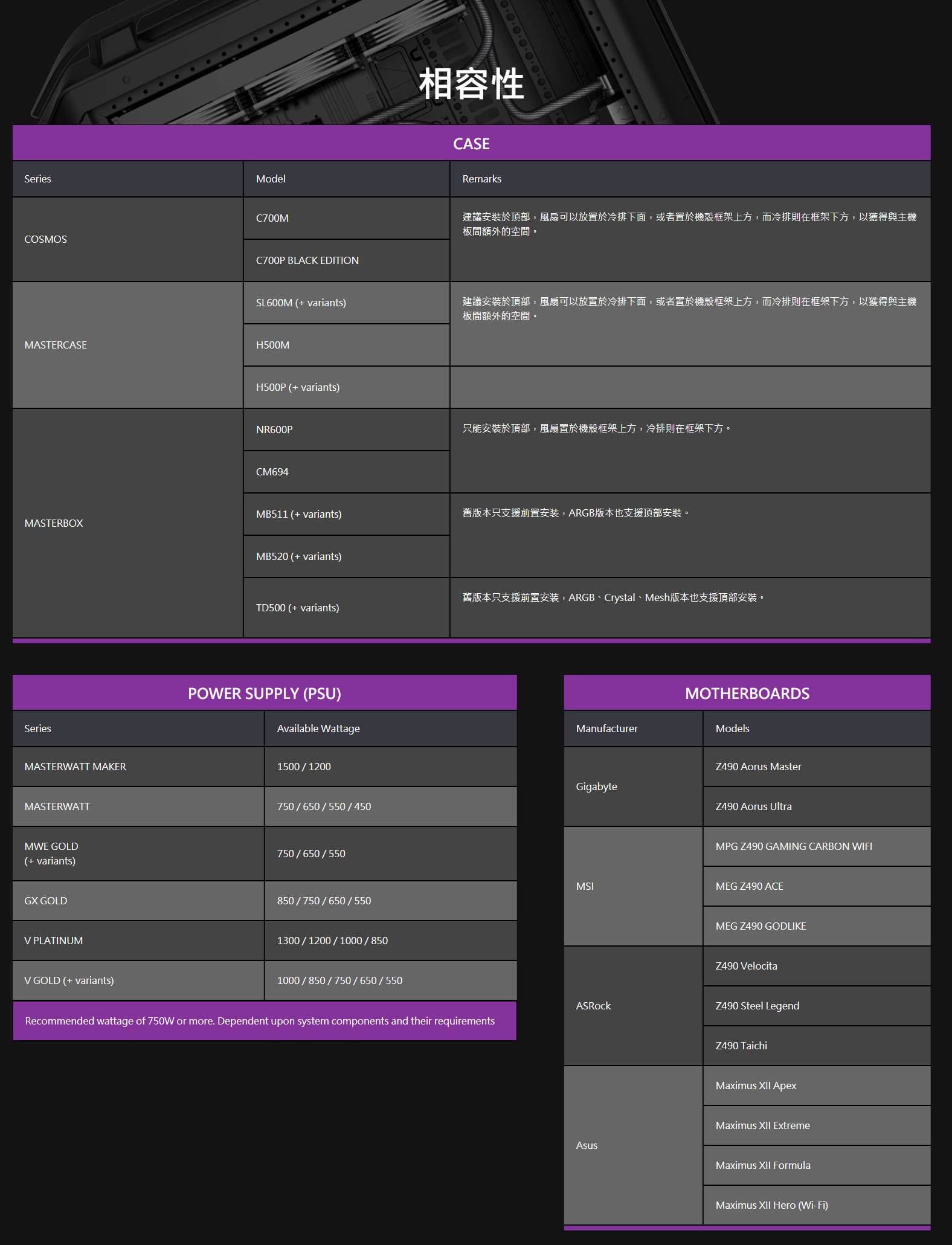The width and height of the screenshot is (952, 1245).
Task: Select the ASRock manufacturer cell
Action: [x=633, y=1006]
